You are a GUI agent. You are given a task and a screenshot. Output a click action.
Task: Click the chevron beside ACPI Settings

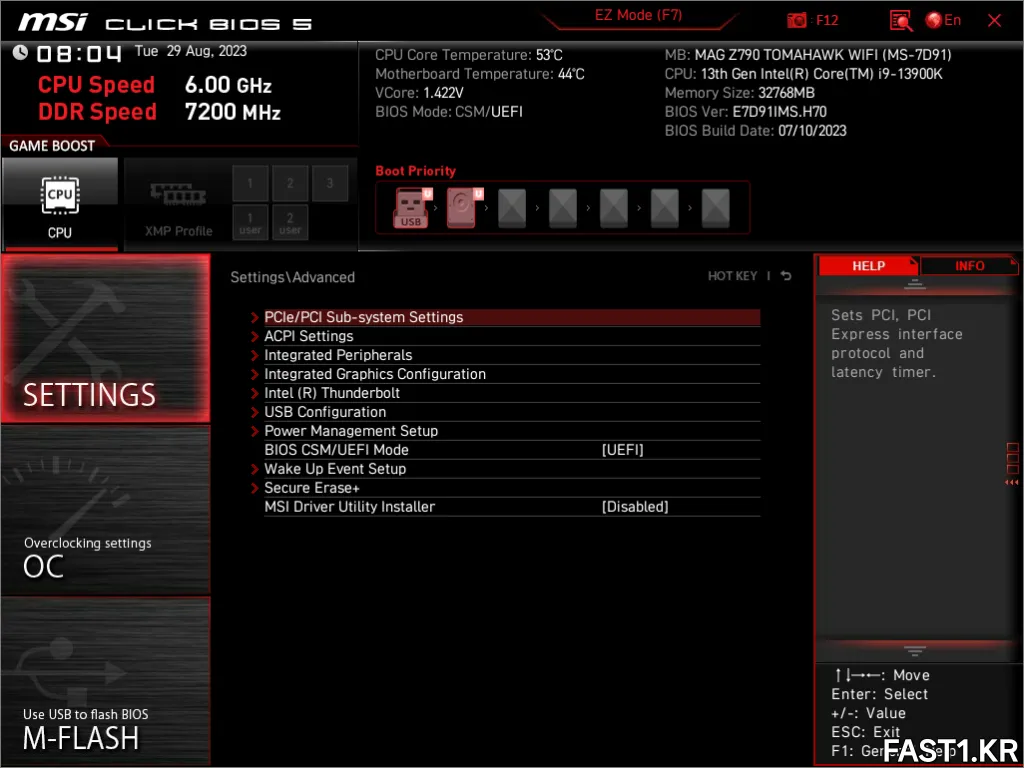point(255,336)
